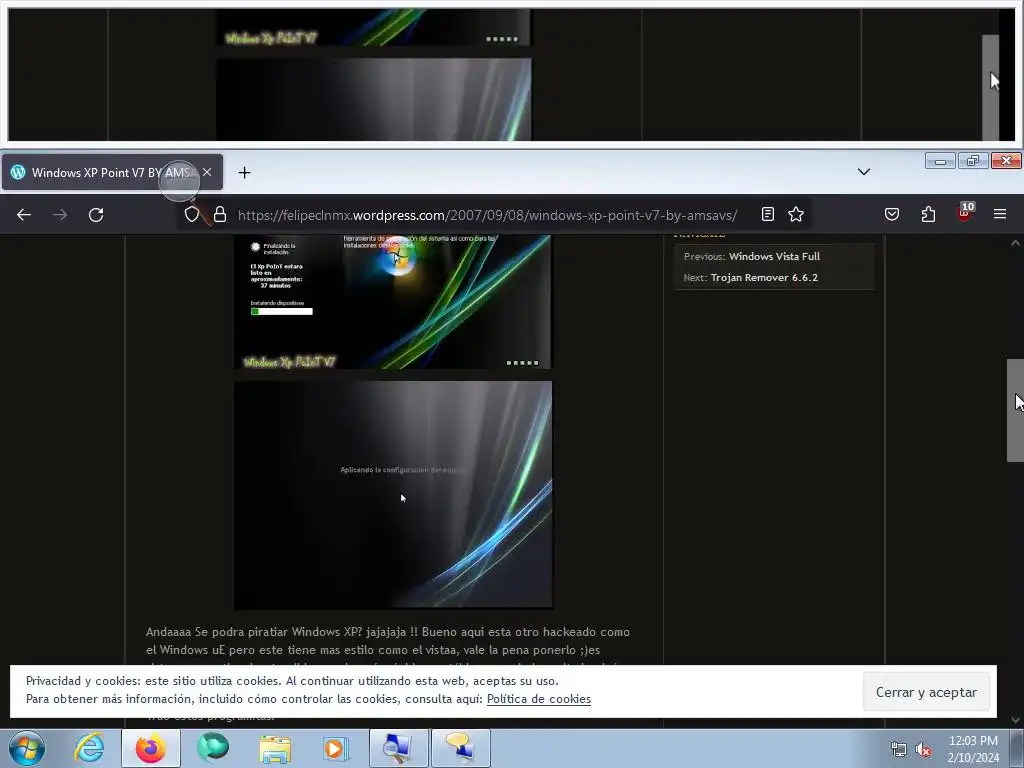Screen dimensions: 1024x768
Task: Click the Cerrar y aceptar button
Action: coord(926,692)
